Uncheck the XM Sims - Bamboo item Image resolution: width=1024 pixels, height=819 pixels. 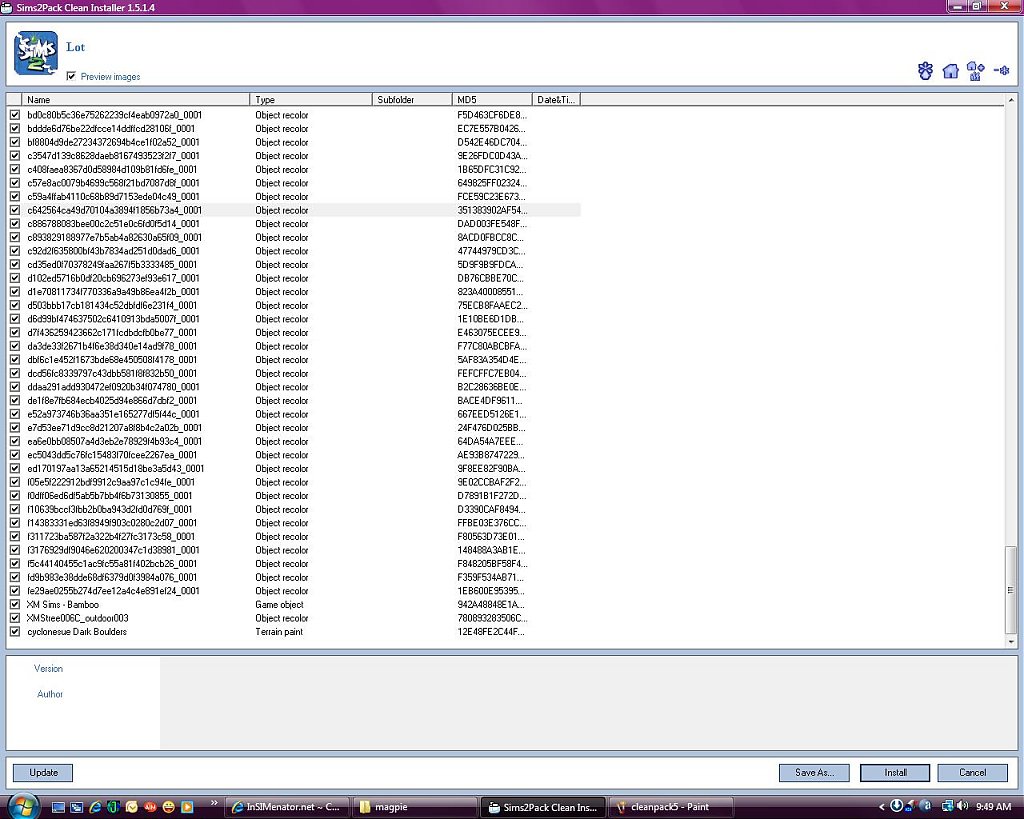click(x=14, y=604)
